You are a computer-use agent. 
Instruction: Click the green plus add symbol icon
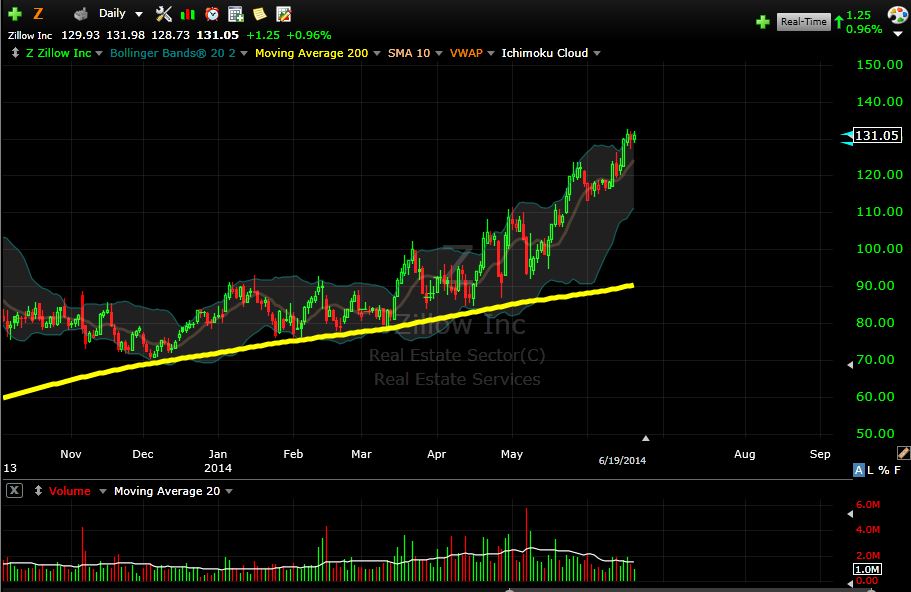pyautogui.click(x=13, y=14)
